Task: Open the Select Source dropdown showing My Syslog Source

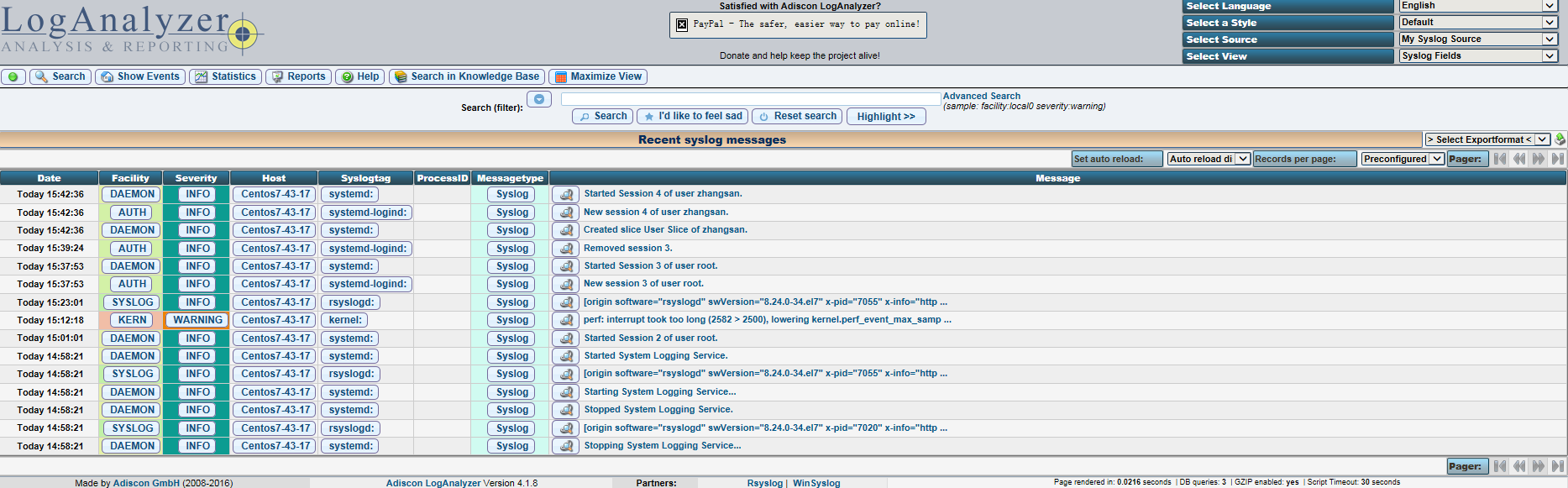Action: click(1478, 39)
